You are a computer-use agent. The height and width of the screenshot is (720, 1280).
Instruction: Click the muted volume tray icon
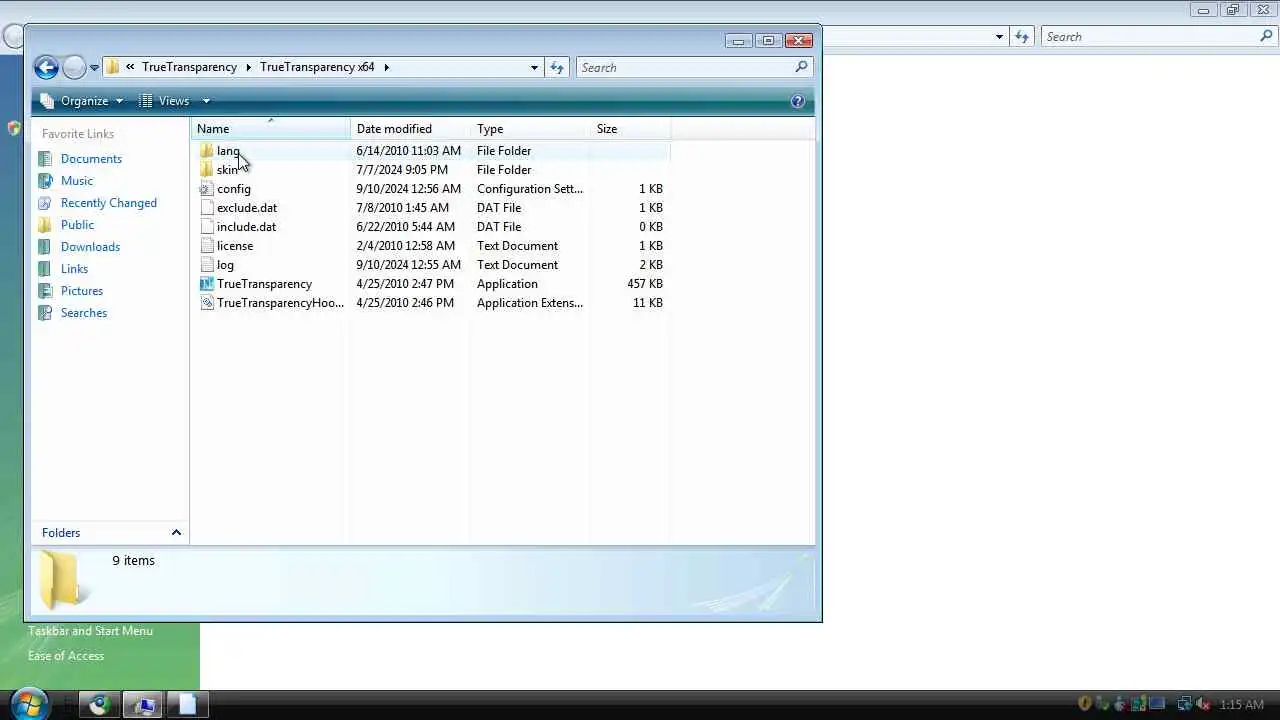tap(1204, 705)
